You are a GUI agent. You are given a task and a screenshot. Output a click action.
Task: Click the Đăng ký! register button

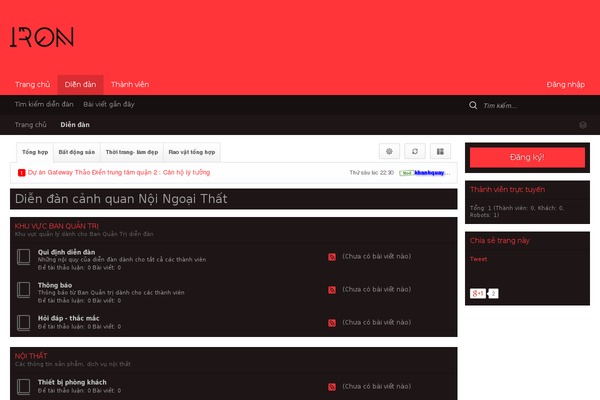[x=527, y=157]
